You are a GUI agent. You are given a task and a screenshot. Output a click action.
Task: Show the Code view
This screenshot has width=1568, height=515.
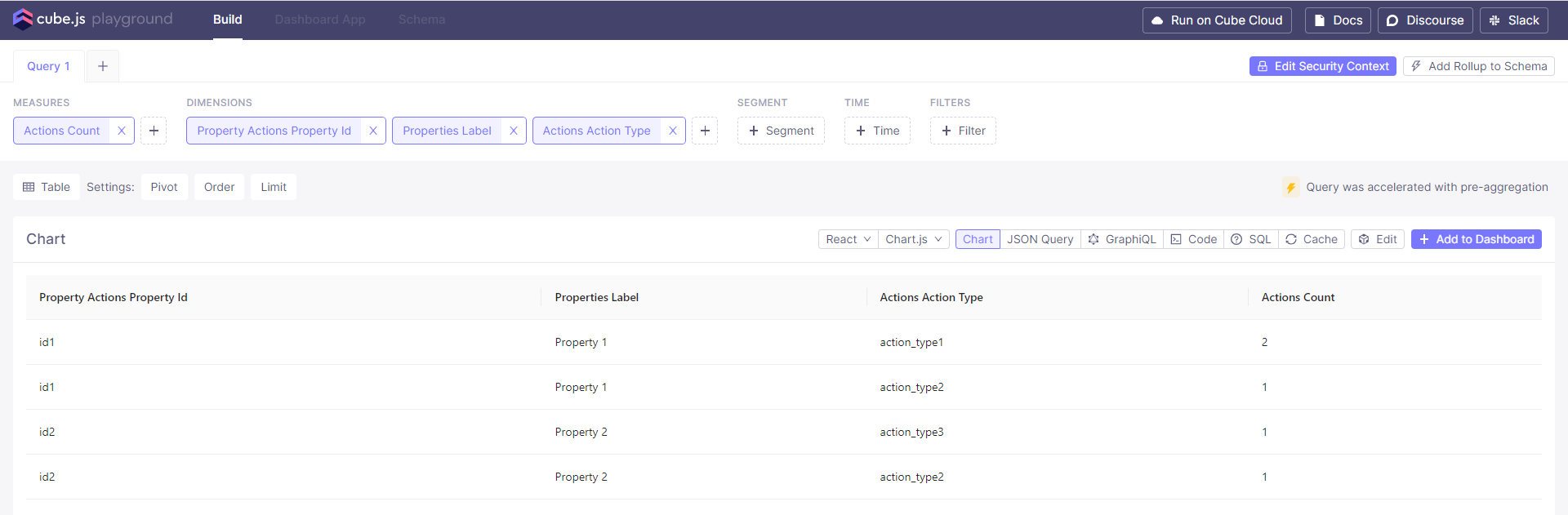1194,239
